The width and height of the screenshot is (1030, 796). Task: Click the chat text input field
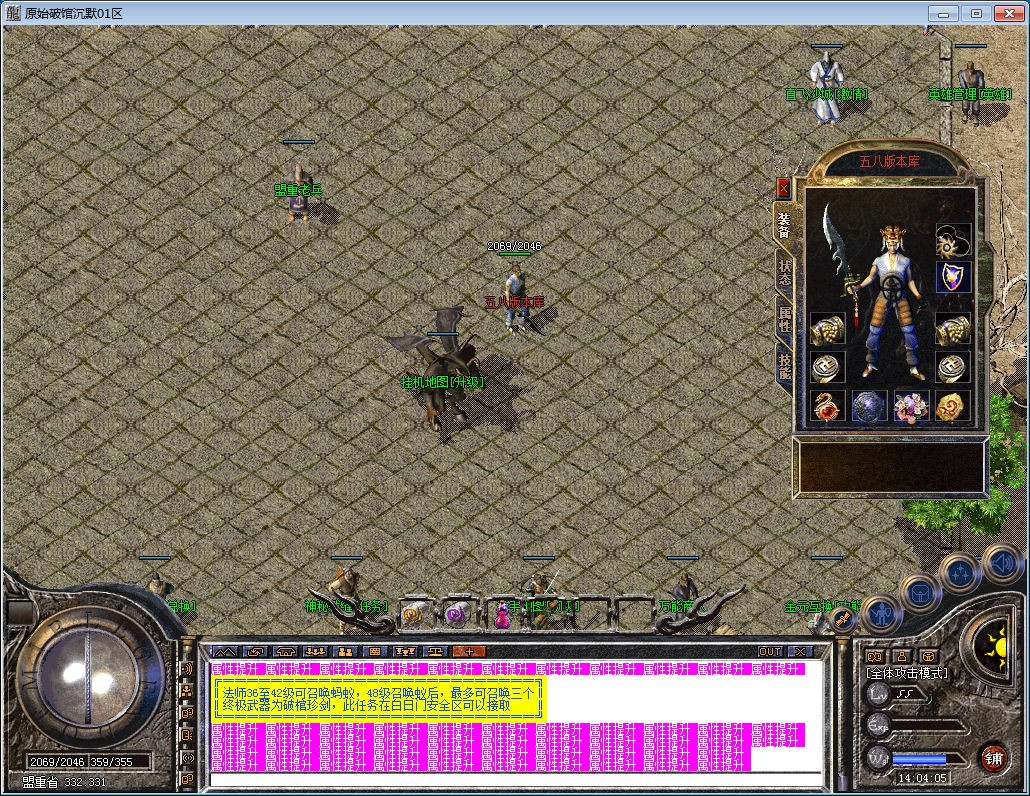coord(516,780)
